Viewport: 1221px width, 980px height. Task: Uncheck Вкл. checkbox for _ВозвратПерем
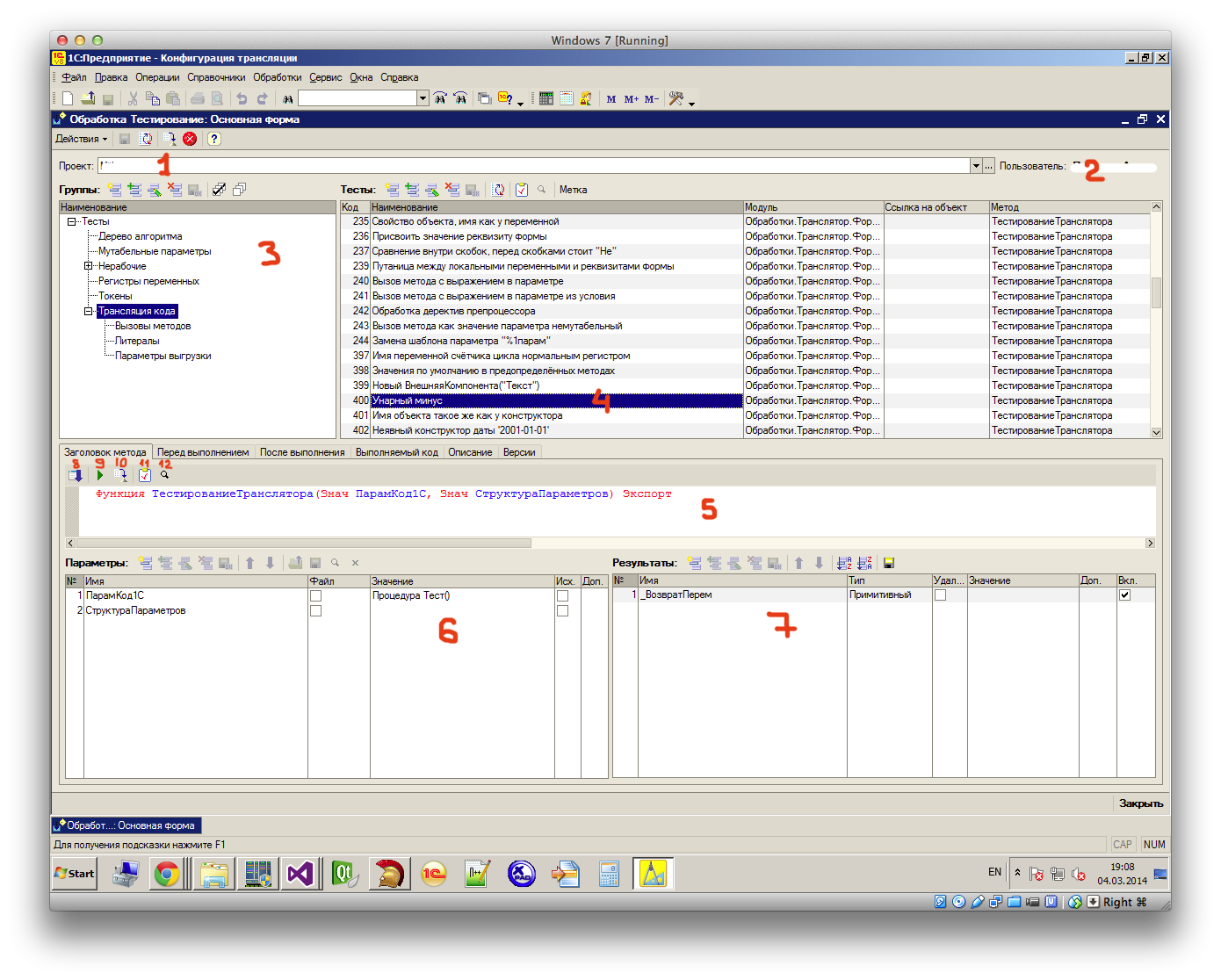point(1125,595)
